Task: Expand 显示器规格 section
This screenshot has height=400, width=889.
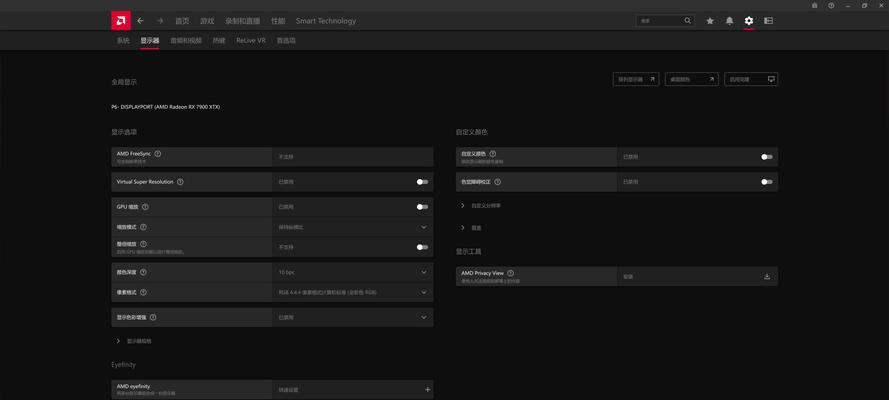Action: pyautogui.click(x=134, y=341)
